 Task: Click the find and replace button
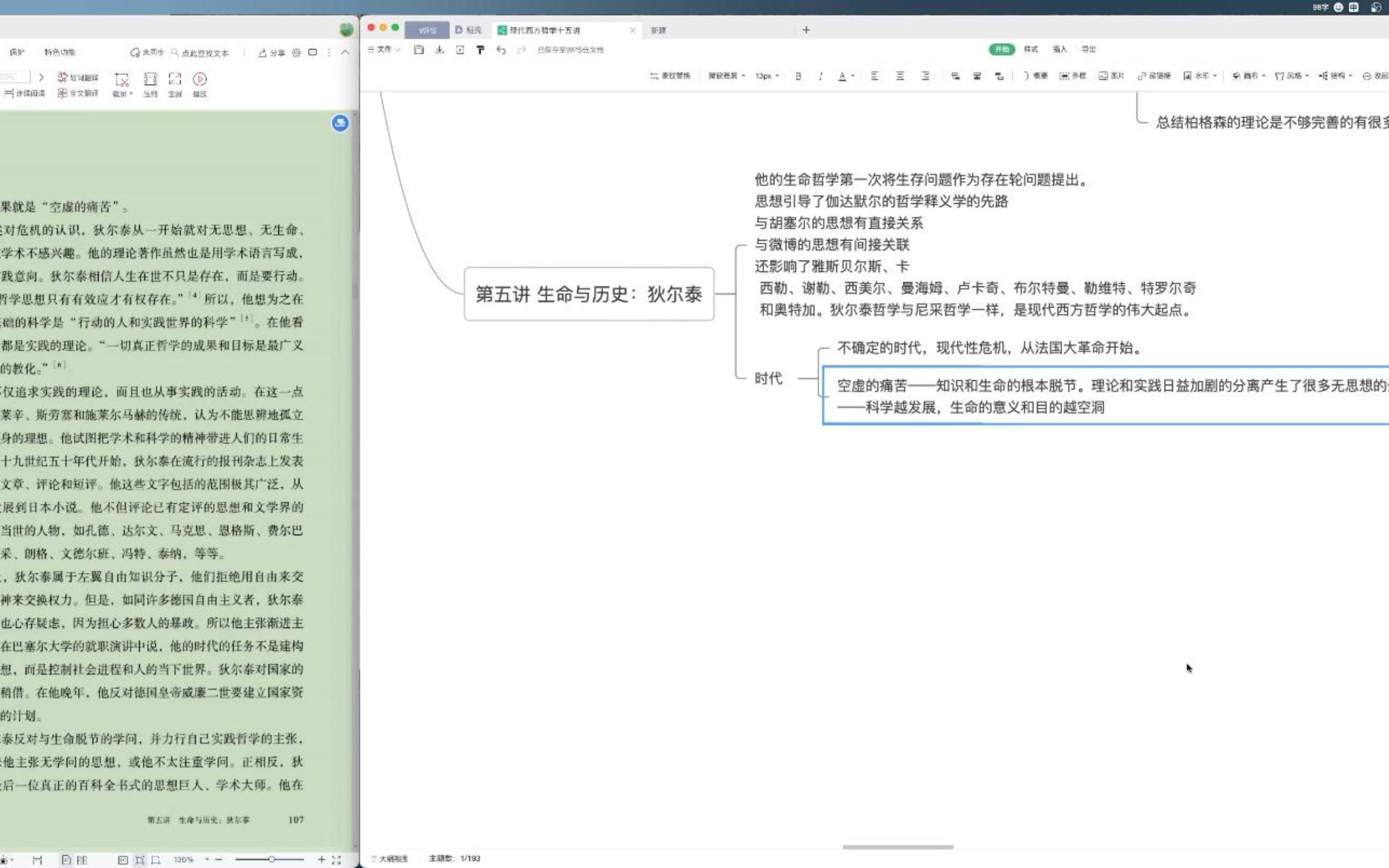click(670, 76)
